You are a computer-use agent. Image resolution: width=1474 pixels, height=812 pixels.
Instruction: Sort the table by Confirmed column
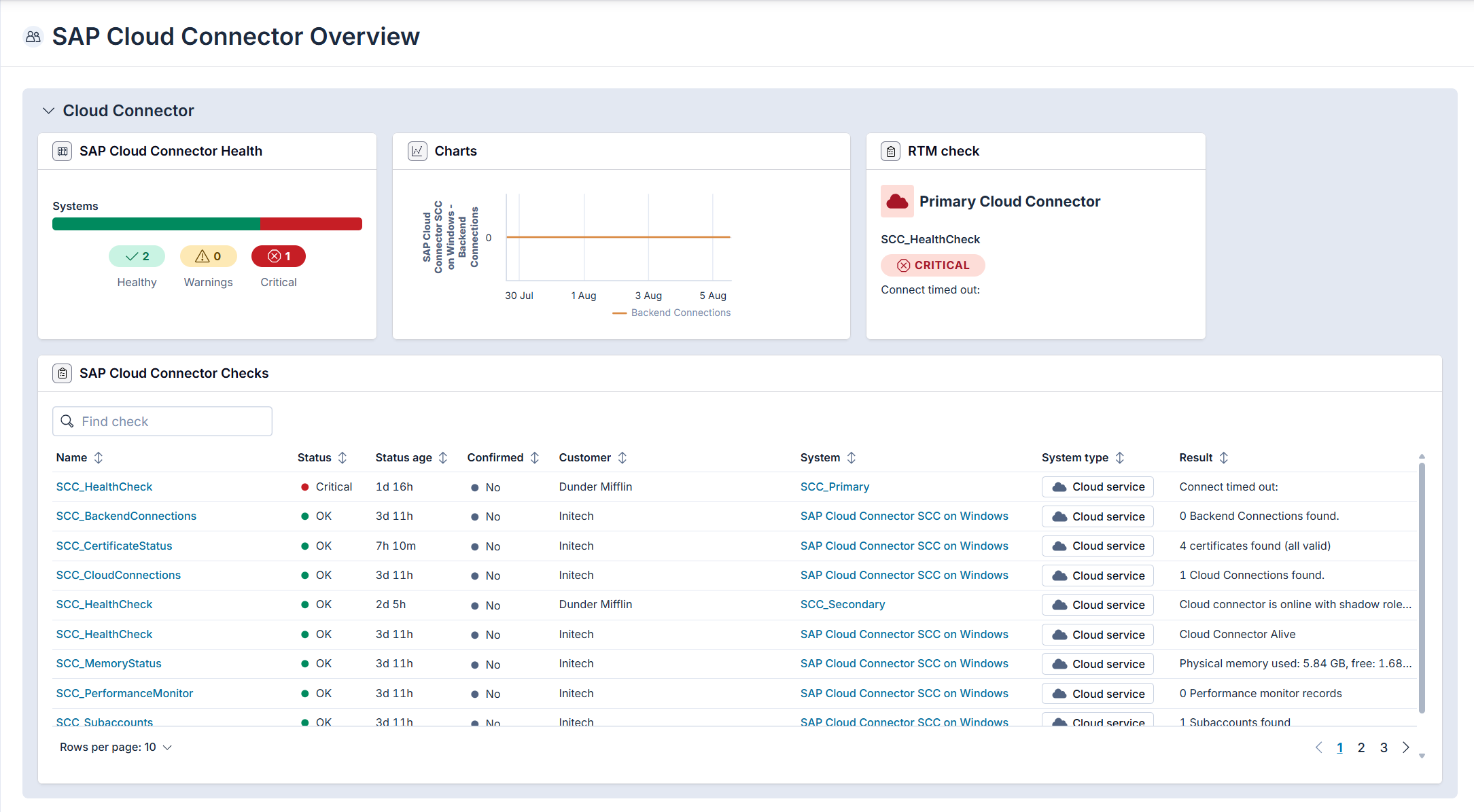pyautogui.click(x=535, y=458)
